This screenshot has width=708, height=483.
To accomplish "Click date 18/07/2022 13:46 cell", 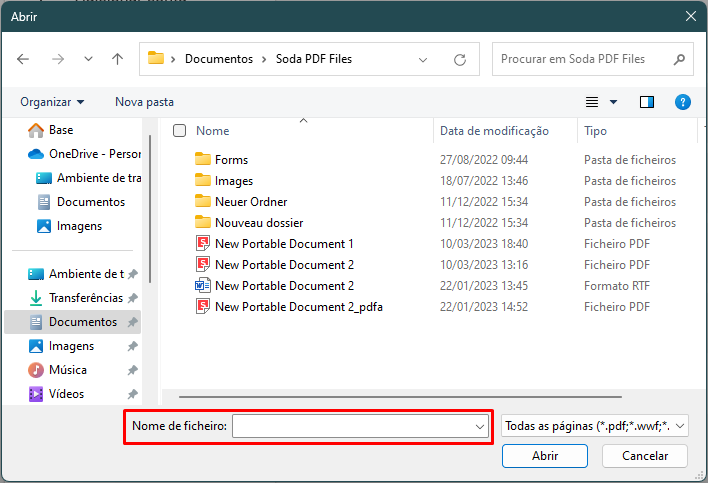I will (x=484, y=181).
